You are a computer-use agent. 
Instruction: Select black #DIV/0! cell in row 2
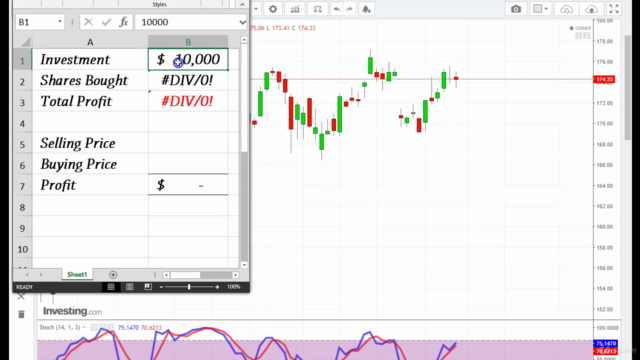188,80
